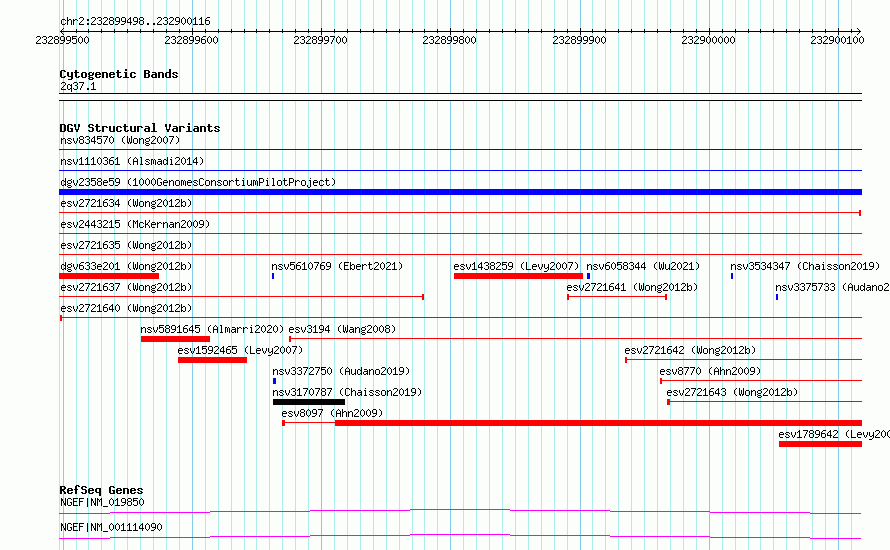Click the red line under esv2721641
This screenshot has width=890, height=550.
(617, 297)
